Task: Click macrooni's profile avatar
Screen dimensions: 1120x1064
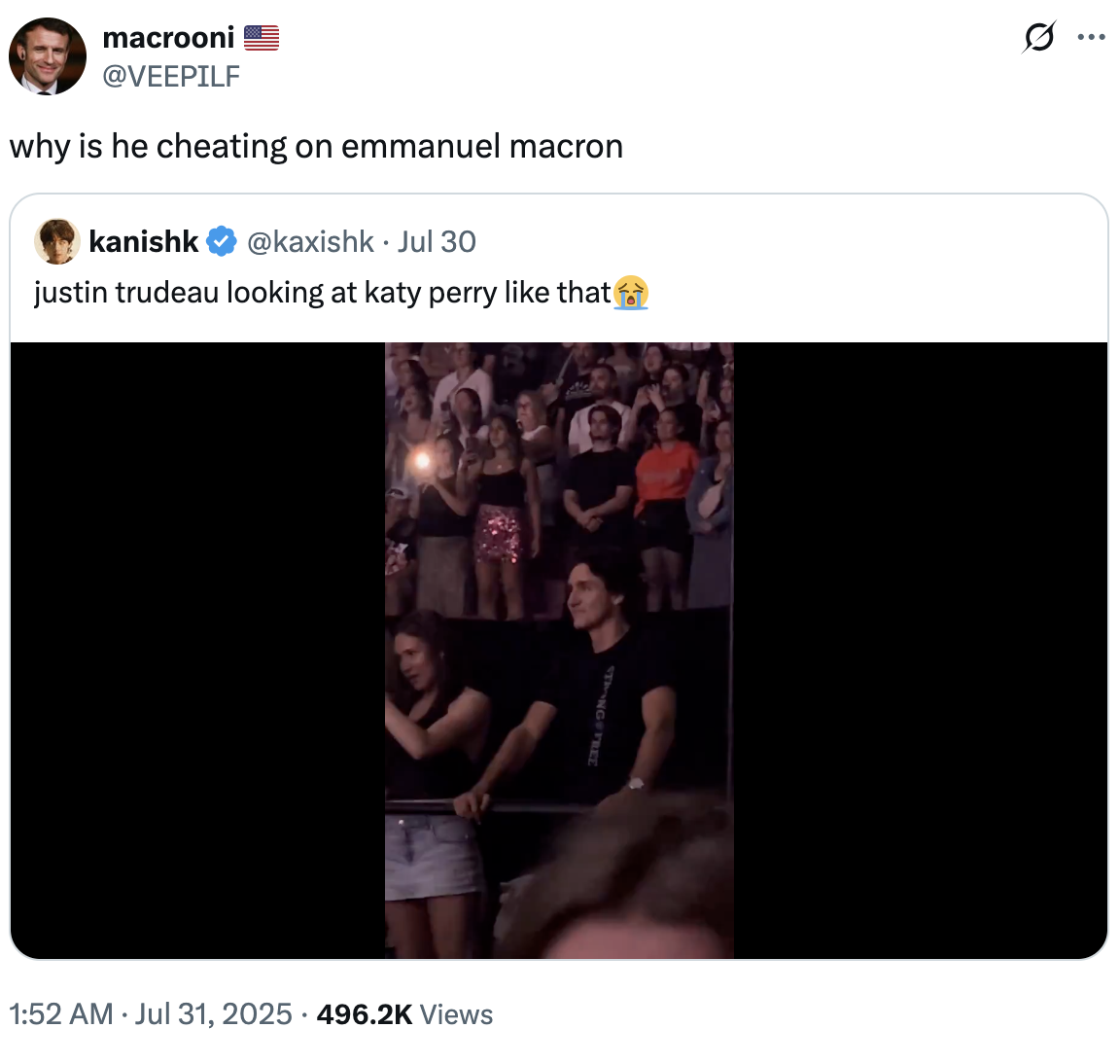Action: (47, 56)
